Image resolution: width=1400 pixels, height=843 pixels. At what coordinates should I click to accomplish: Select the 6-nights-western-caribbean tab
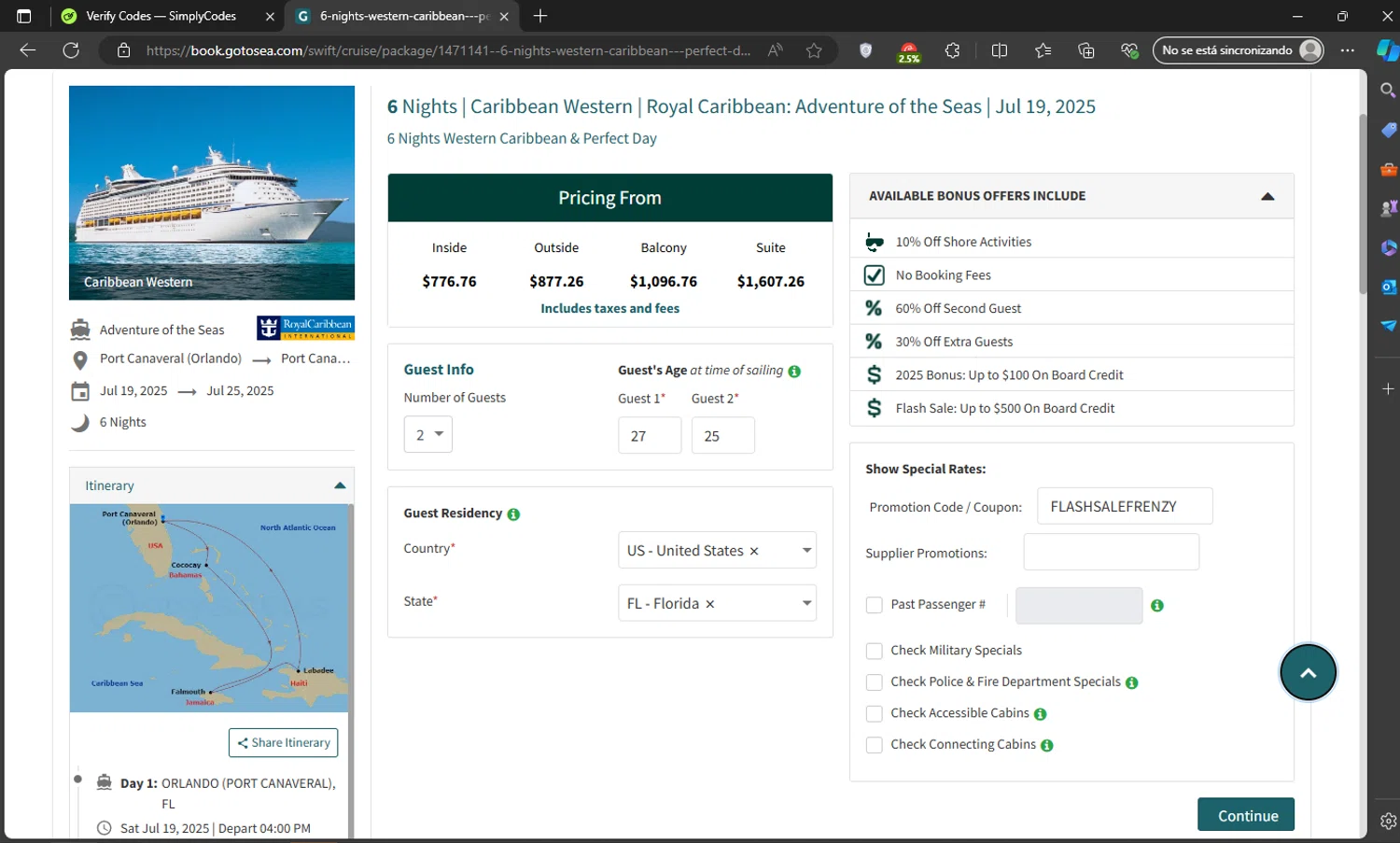click(402, 16)
